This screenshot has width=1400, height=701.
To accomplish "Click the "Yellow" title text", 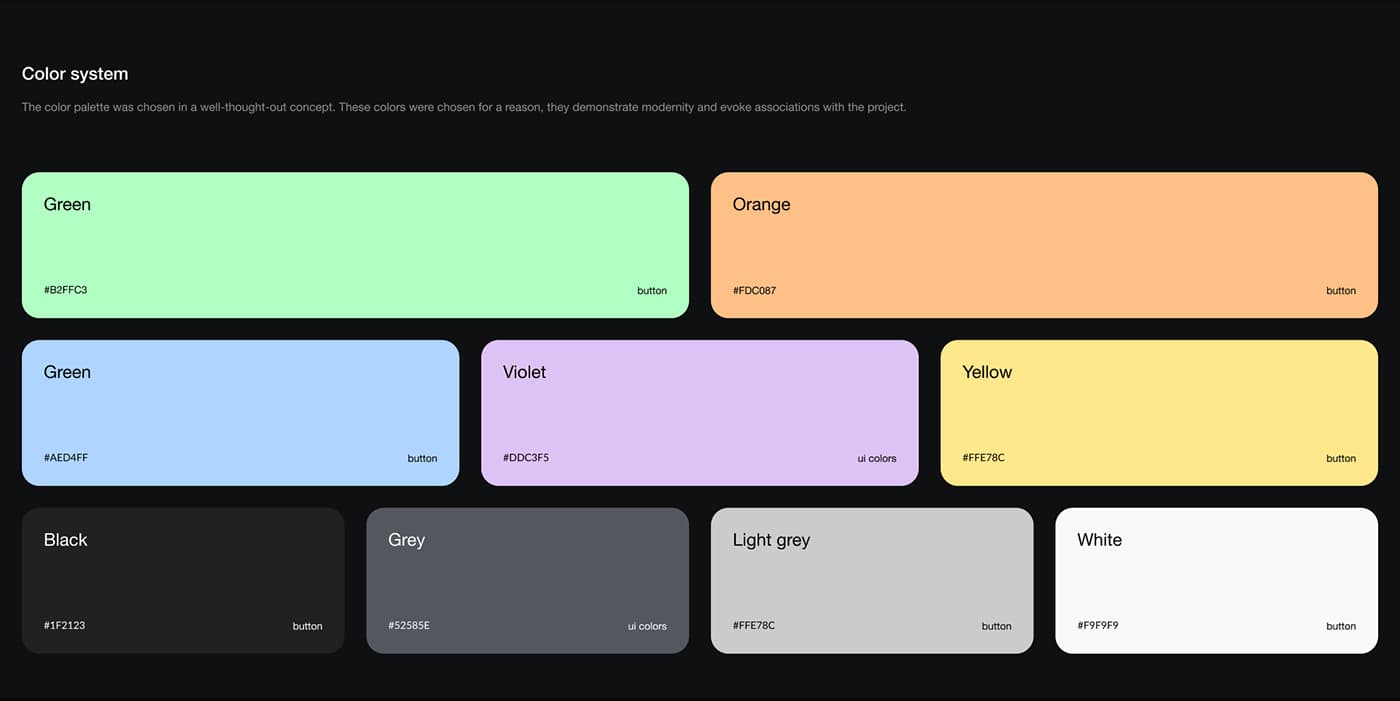I will [987, 372].
